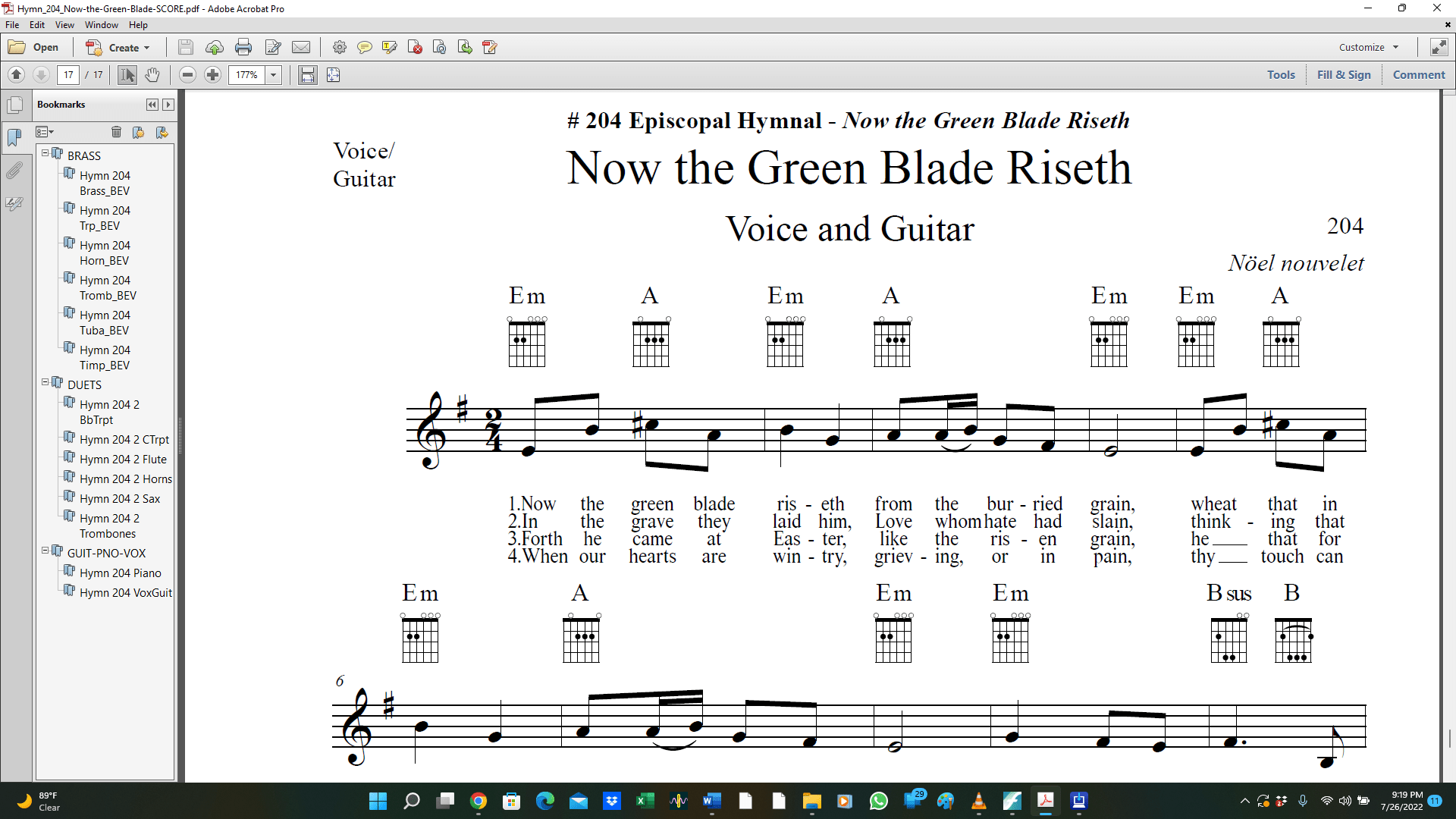Click the Zoom out minus button

click(188, 74)
